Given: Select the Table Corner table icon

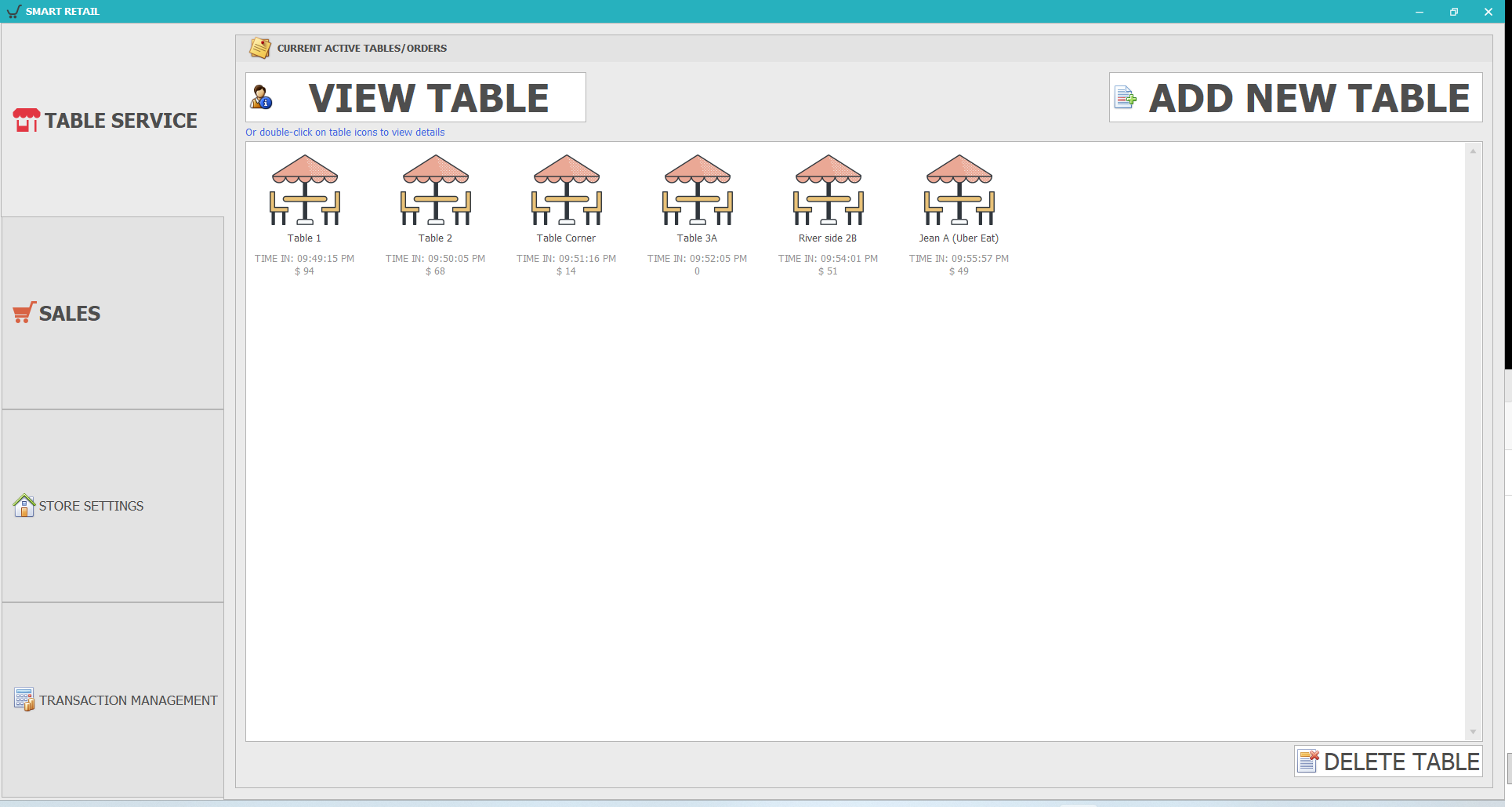Looking at the screenshot, I should click(x=566, y=191).
